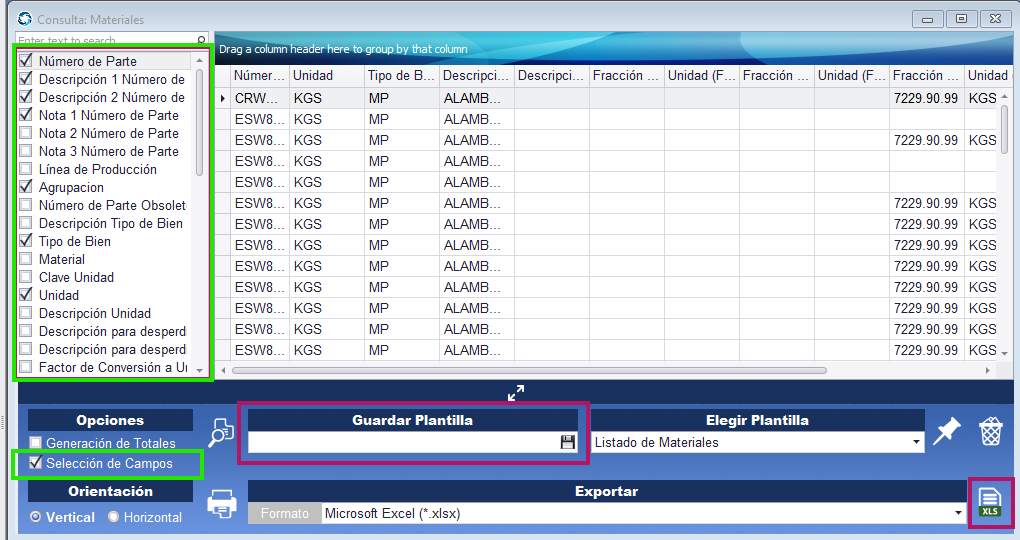Viewport: 1020px width, 540px height.
Task: Sort by the Unidad column header
Action: pos(324,76)
